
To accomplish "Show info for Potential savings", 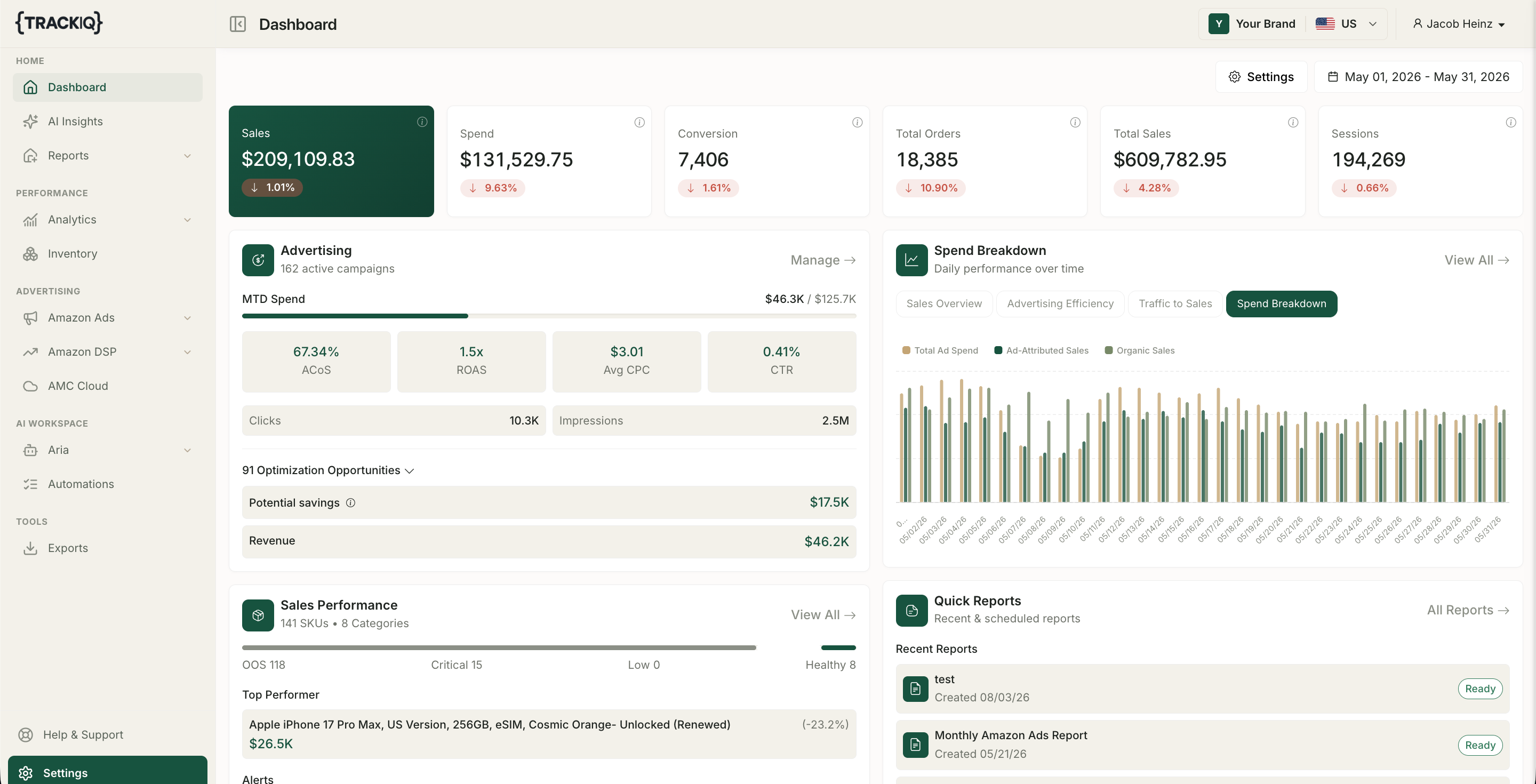I will [350, 502].
